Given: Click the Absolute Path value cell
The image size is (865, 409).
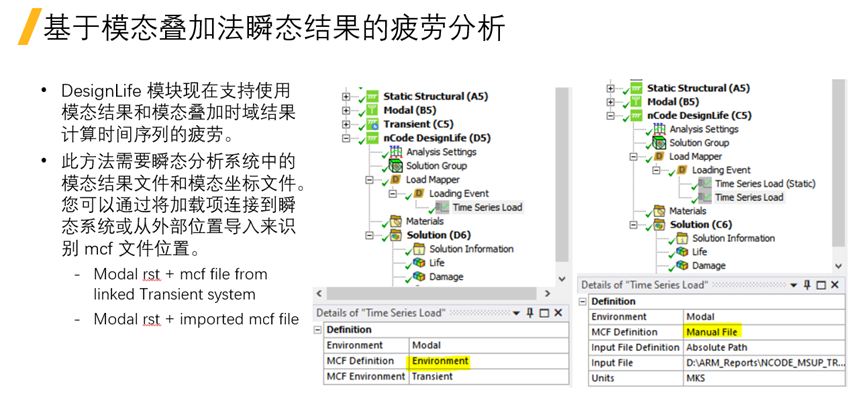Looking at the screenshot, I should [x=764, y=348].
